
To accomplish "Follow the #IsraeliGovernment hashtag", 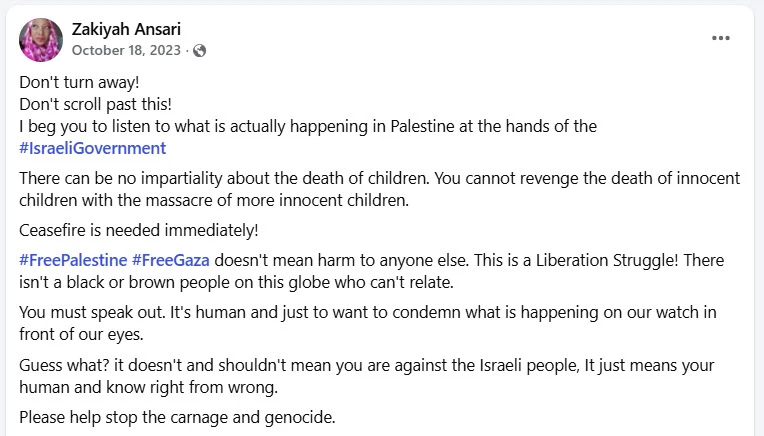I will 92,148.
